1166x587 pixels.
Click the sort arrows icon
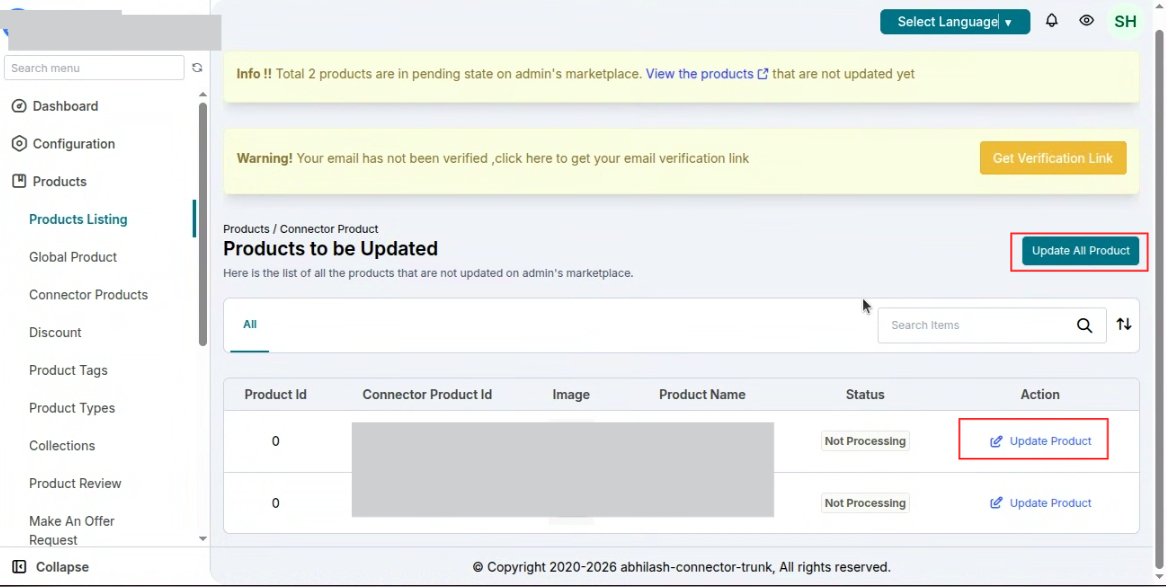point(1124,324)
